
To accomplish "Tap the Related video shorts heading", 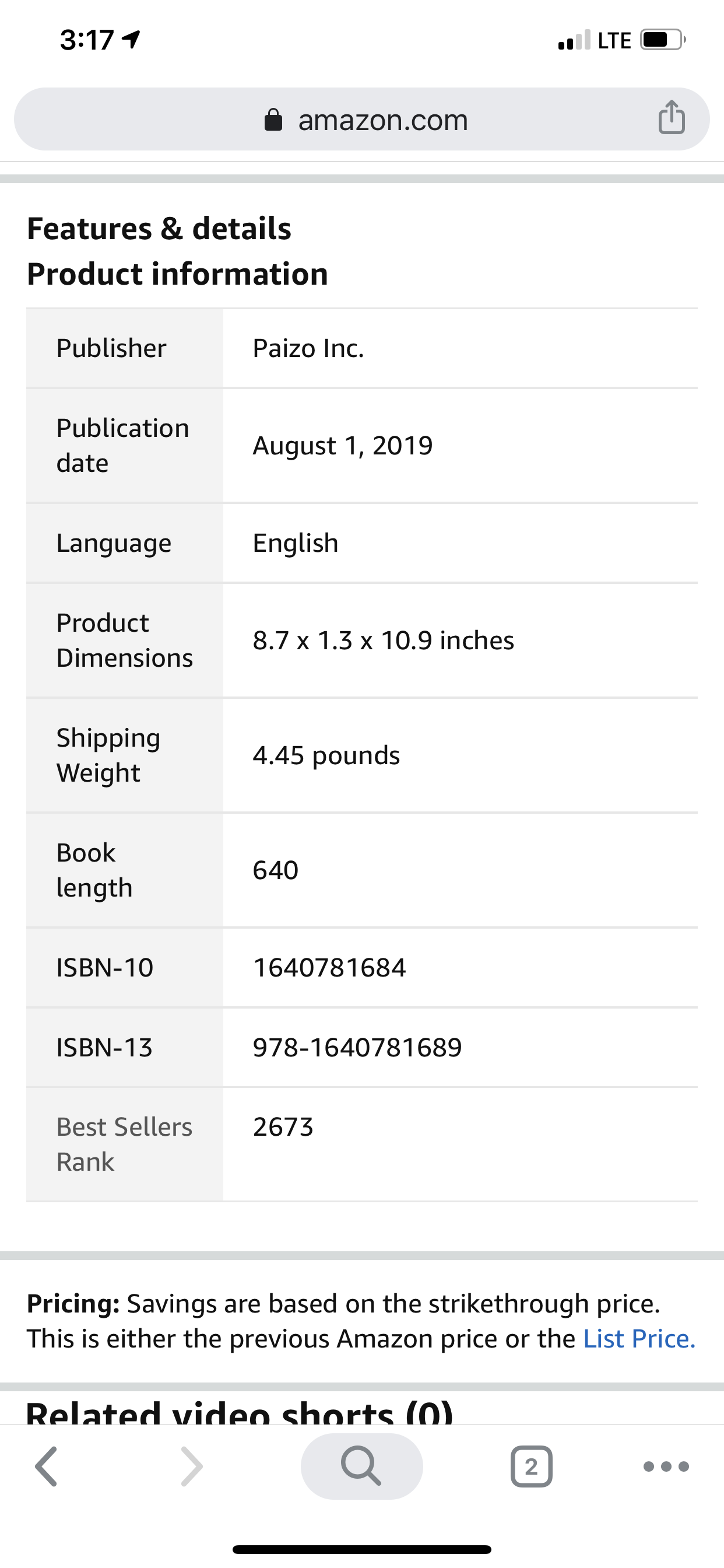I will click(x=239, y=1412).
